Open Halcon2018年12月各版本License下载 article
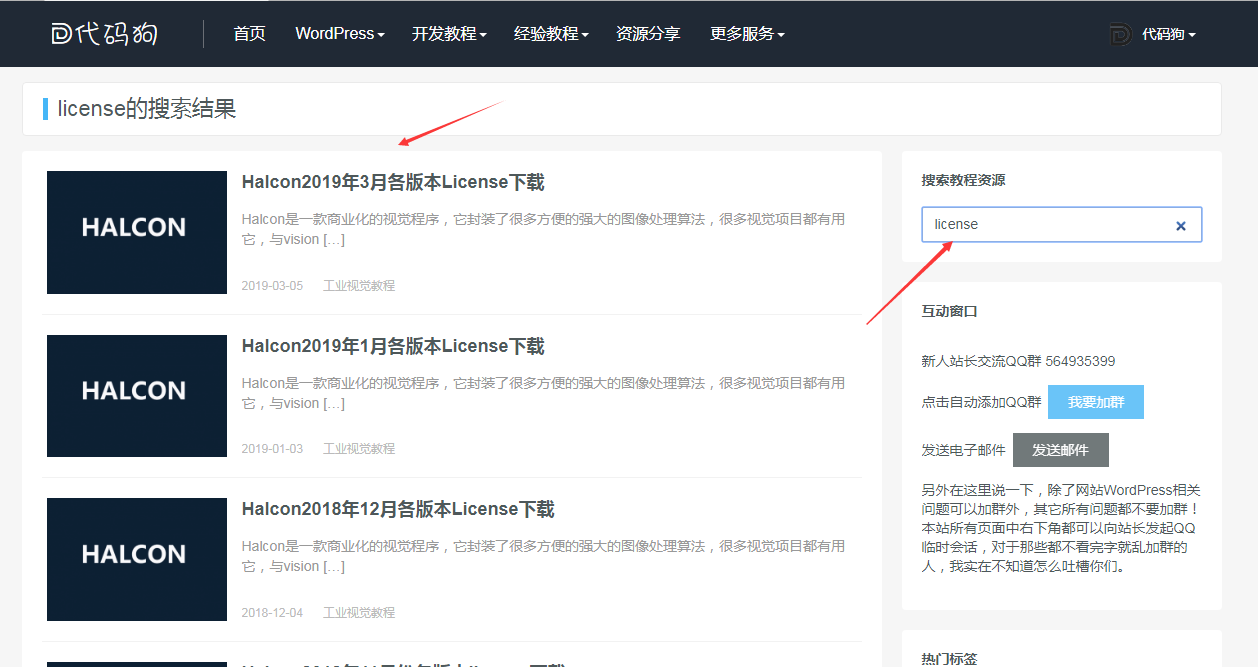 pyautogui.click(x=398, y=510)
